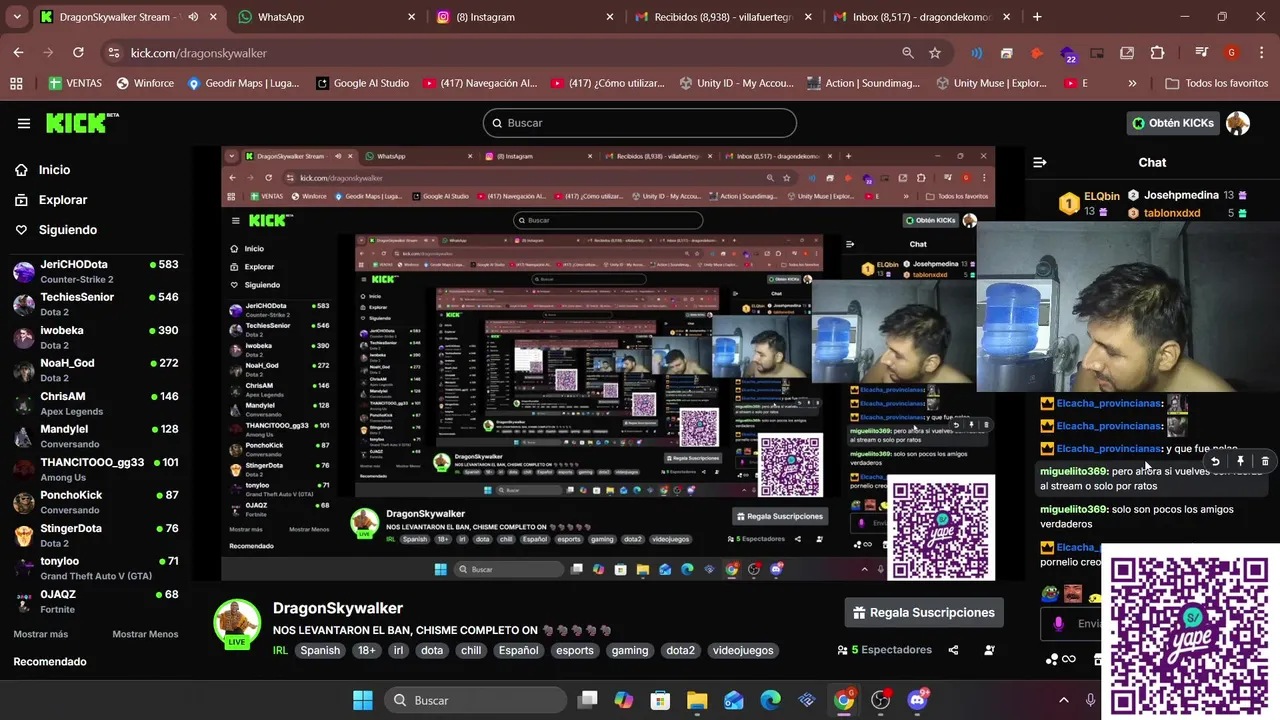The height and width of the screenshot is (720, 1280).
Task: Open the Chrome three-dot menu
Action: click(1261, 53)
